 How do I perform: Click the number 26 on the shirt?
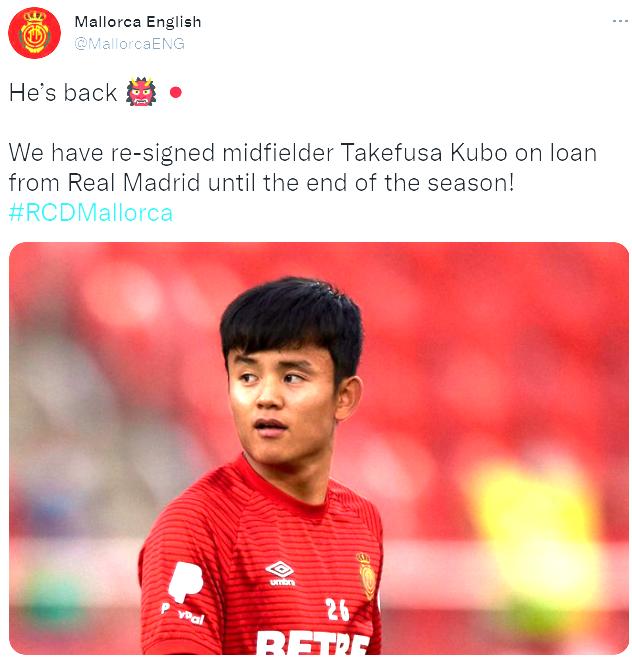(337, 609)
